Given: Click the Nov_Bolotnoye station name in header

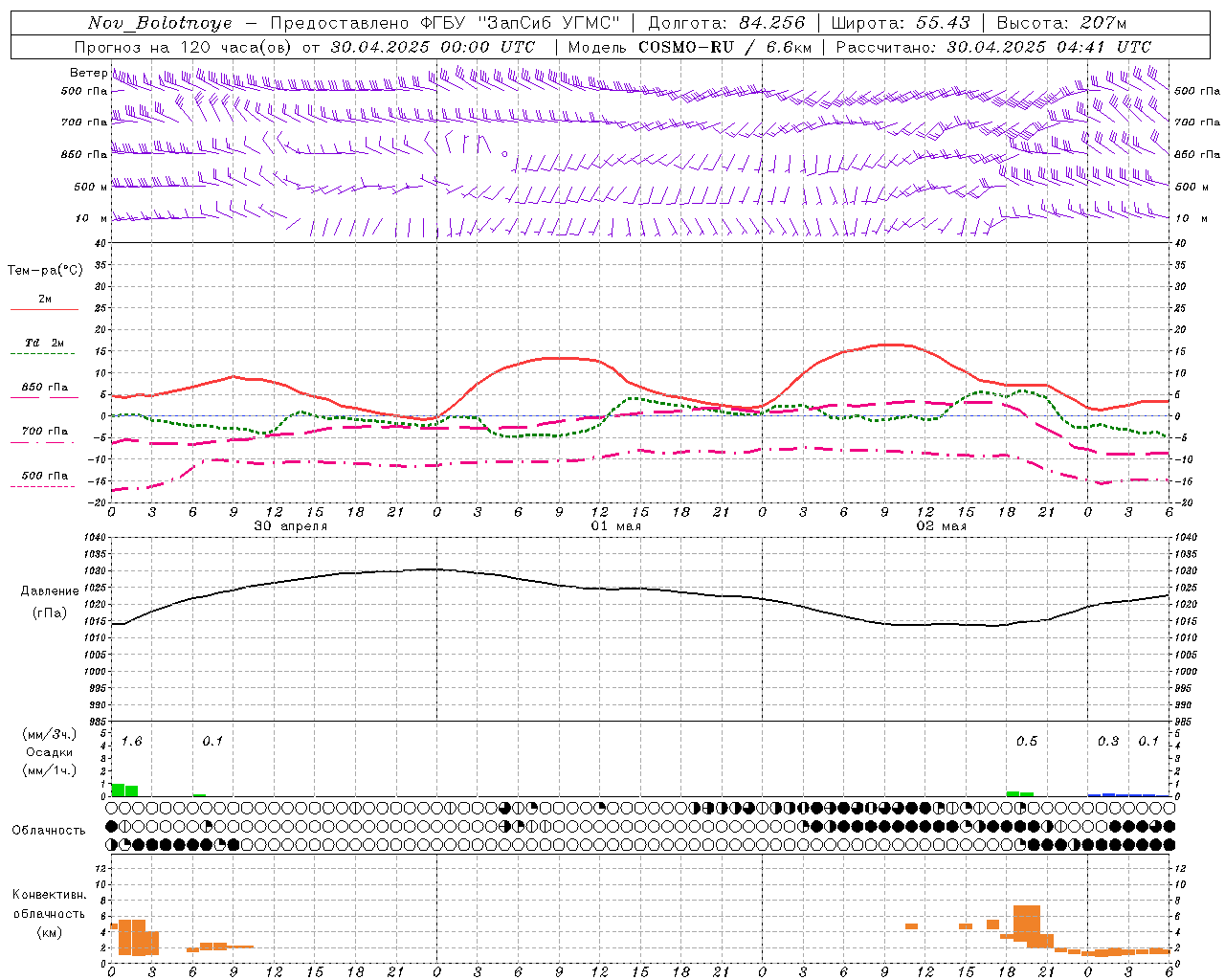Looking at the screenshot, I should [160, 23].
